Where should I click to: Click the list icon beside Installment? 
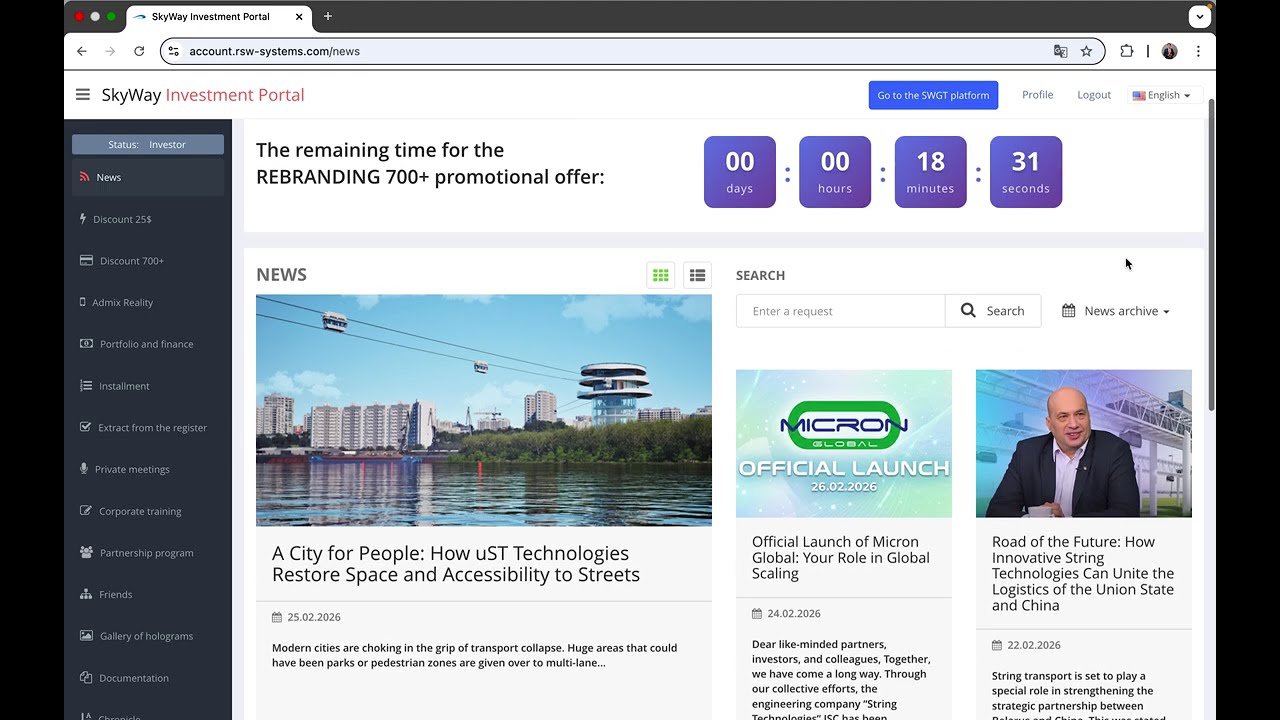(85, 385)
